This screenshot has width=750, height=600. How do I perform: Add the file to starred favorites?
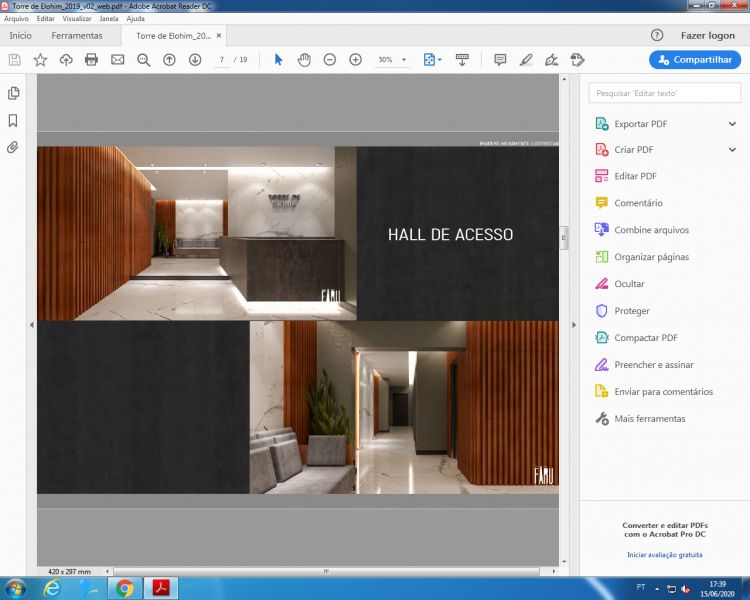pyautogui.click(x=40, y=60)
